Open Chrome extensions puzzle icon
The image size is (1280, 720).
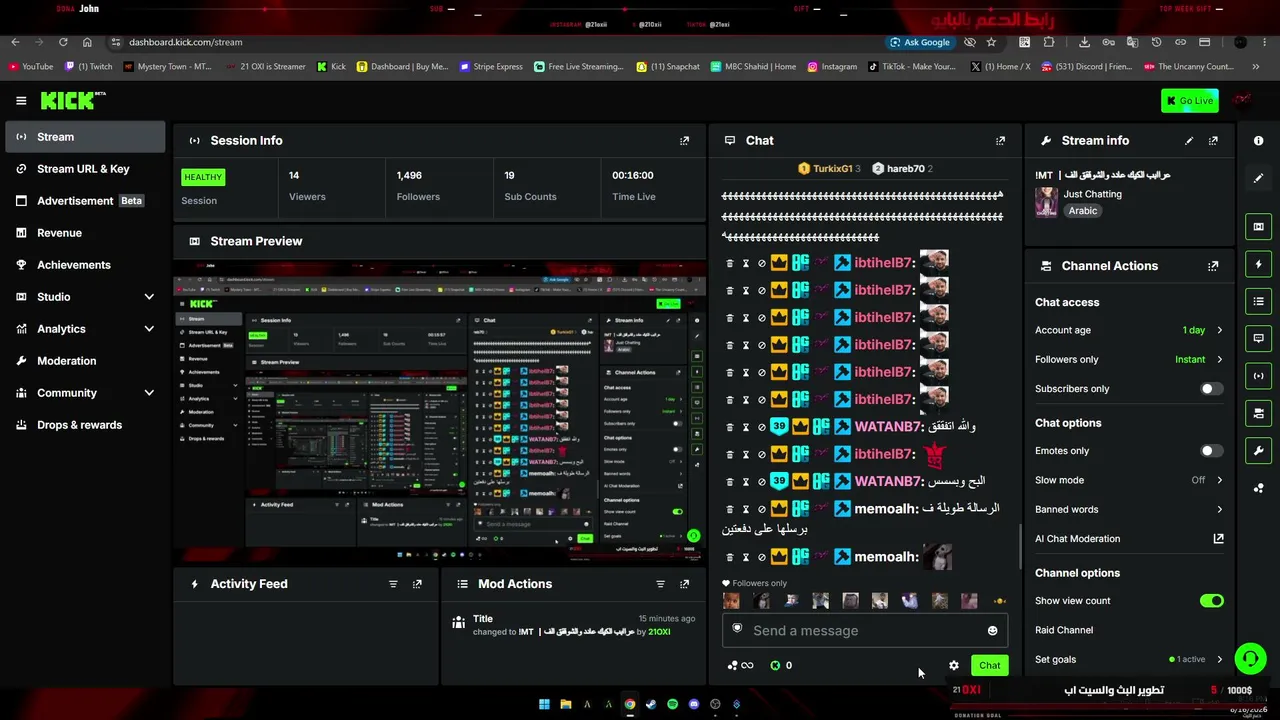tap(1049, 42)
